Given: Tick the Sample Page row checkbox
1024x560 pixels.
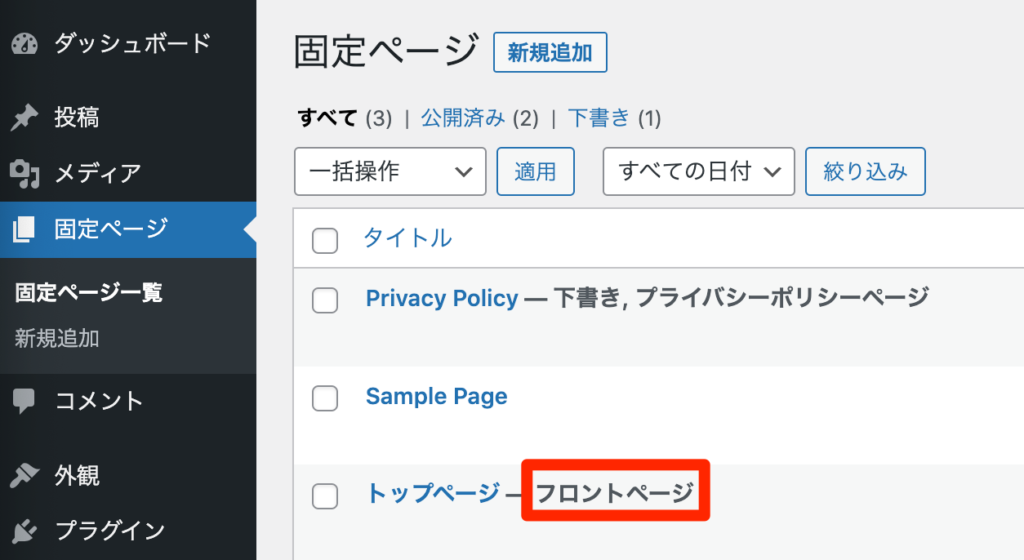Looking at the screenshot, I should point(325,398).
